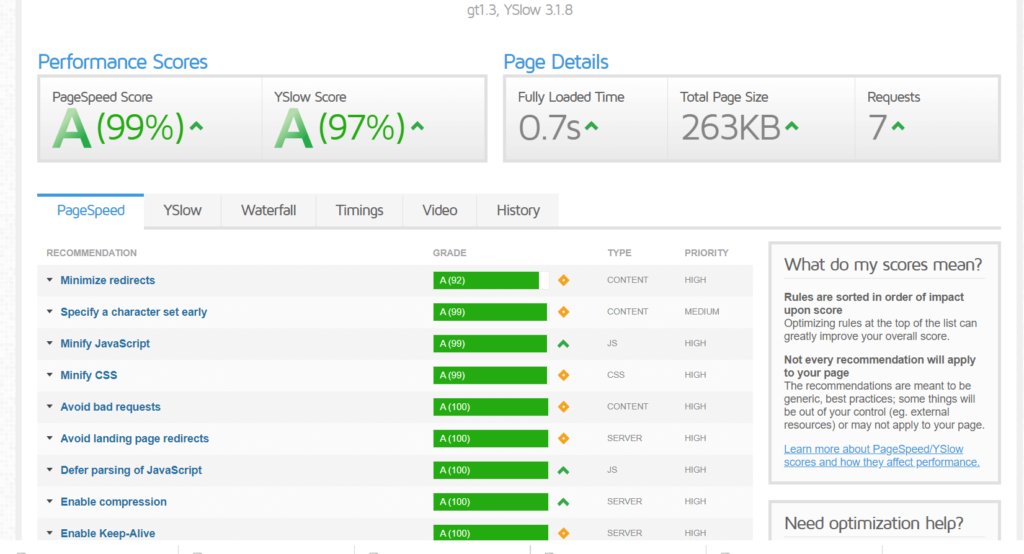Click the orange diamond beside Minimize redirects
This screenshot has height=554, width=1024.
(x=564, y=280)
